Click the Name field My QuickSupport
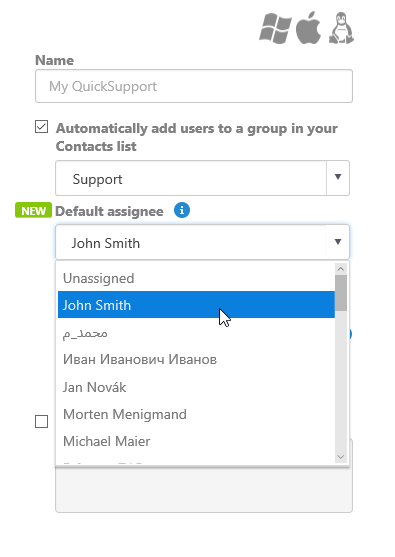Image resolution: width=395 pixels, height=557 pixels. click(x=194, y=86)
